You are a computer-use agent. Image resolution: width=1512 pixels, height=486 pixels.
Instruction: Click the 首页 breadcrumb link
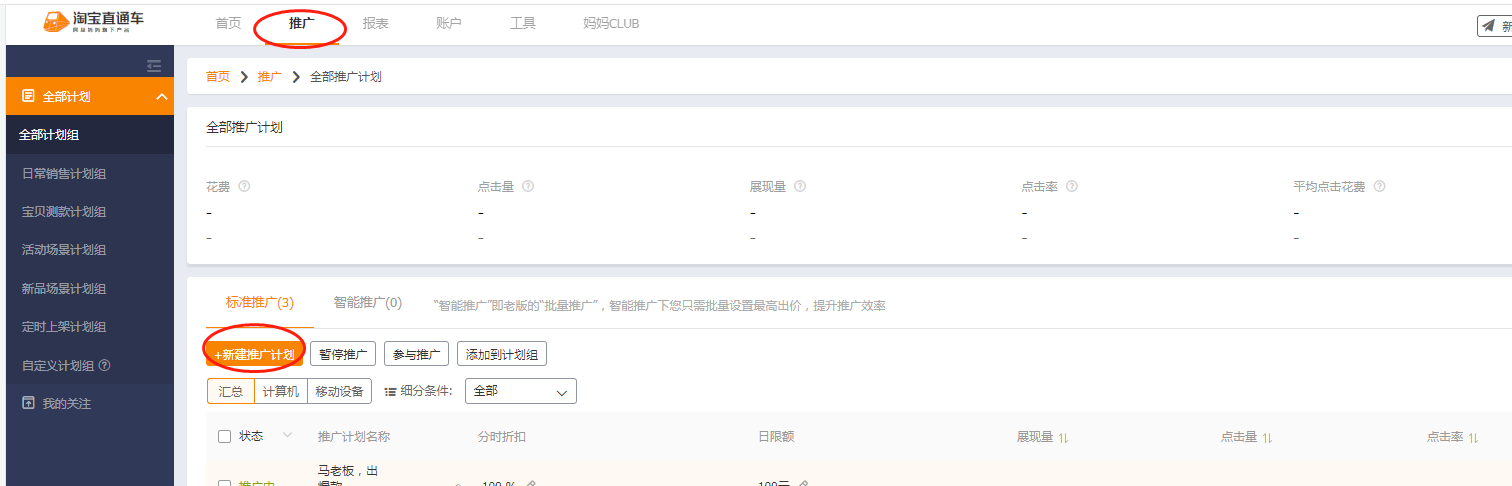(x=218, y=77)
